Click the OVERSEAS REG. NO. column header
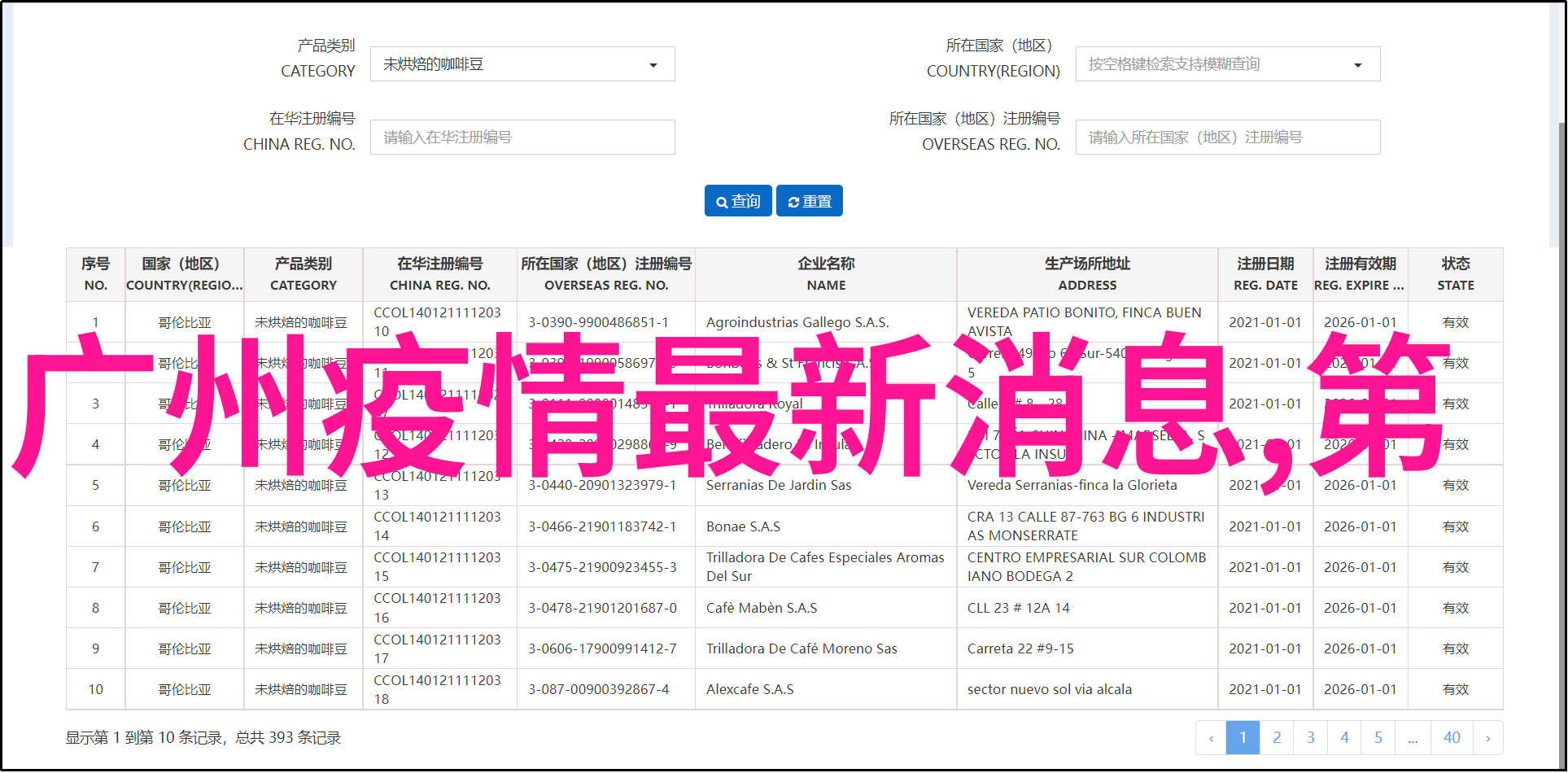The width and height of the screenshot is (1568, 773). point(606,274)
